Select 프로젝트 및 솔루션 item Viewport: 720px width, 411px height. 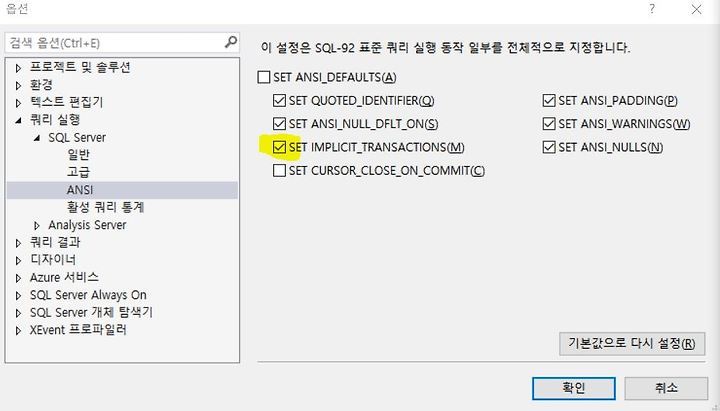tap(80, 67)
